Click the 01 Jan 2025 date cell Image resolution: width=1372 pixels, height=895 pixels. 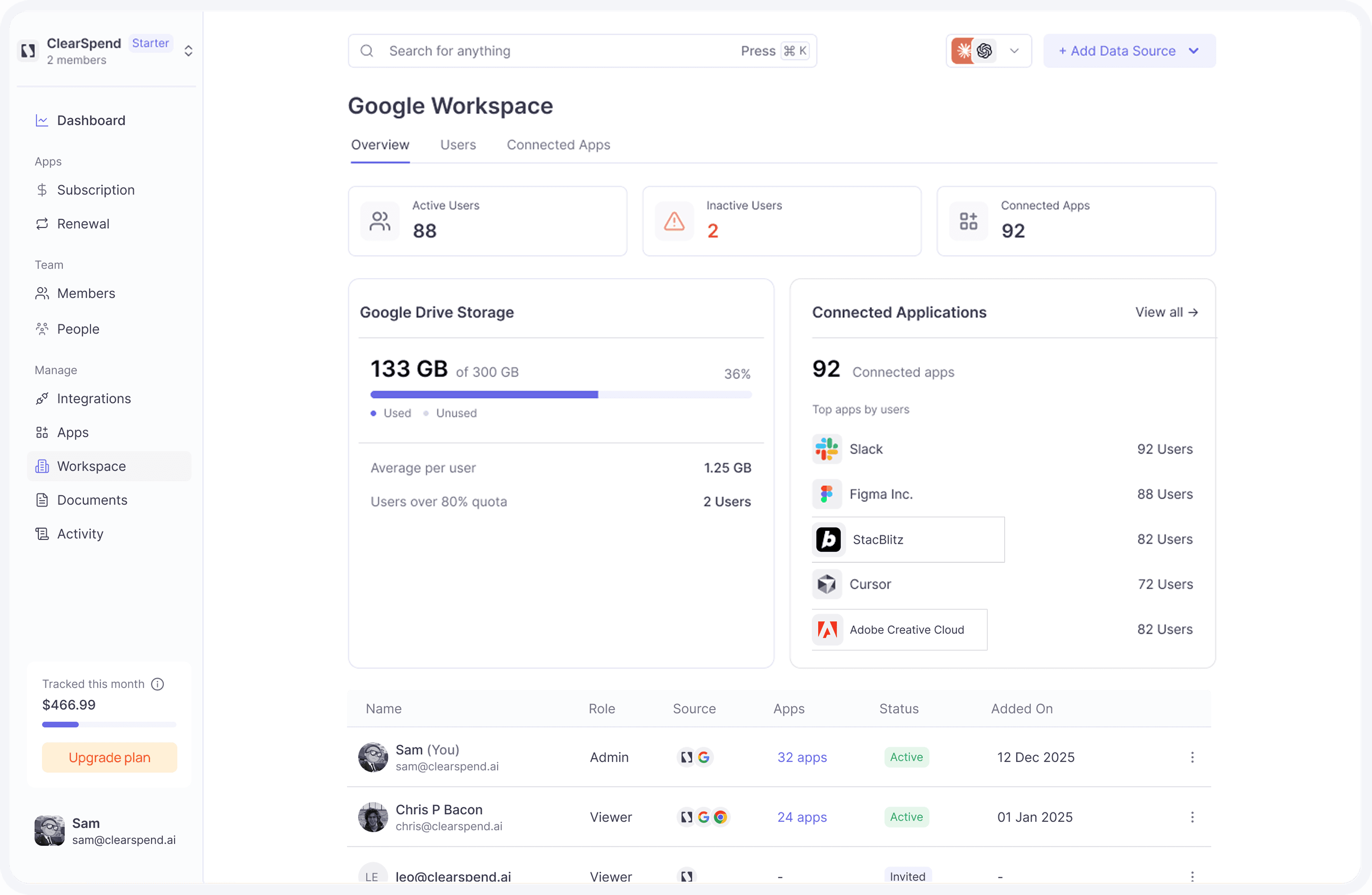click(1035, 817)
